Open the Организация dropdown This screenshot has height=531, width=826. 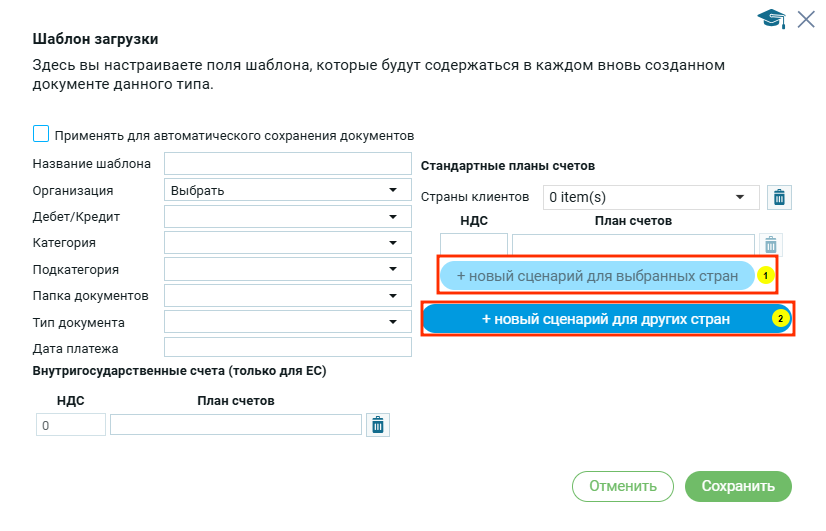pyautogui.click(x=287, y=190)
